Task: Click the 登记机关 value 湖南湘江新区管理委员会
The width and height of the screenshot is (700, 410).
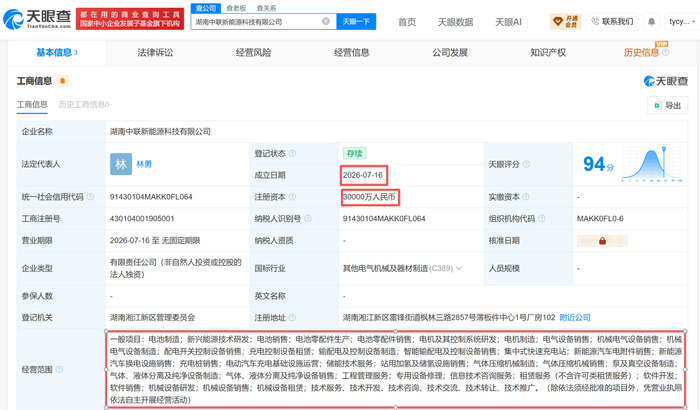Action: pos(152,318)
